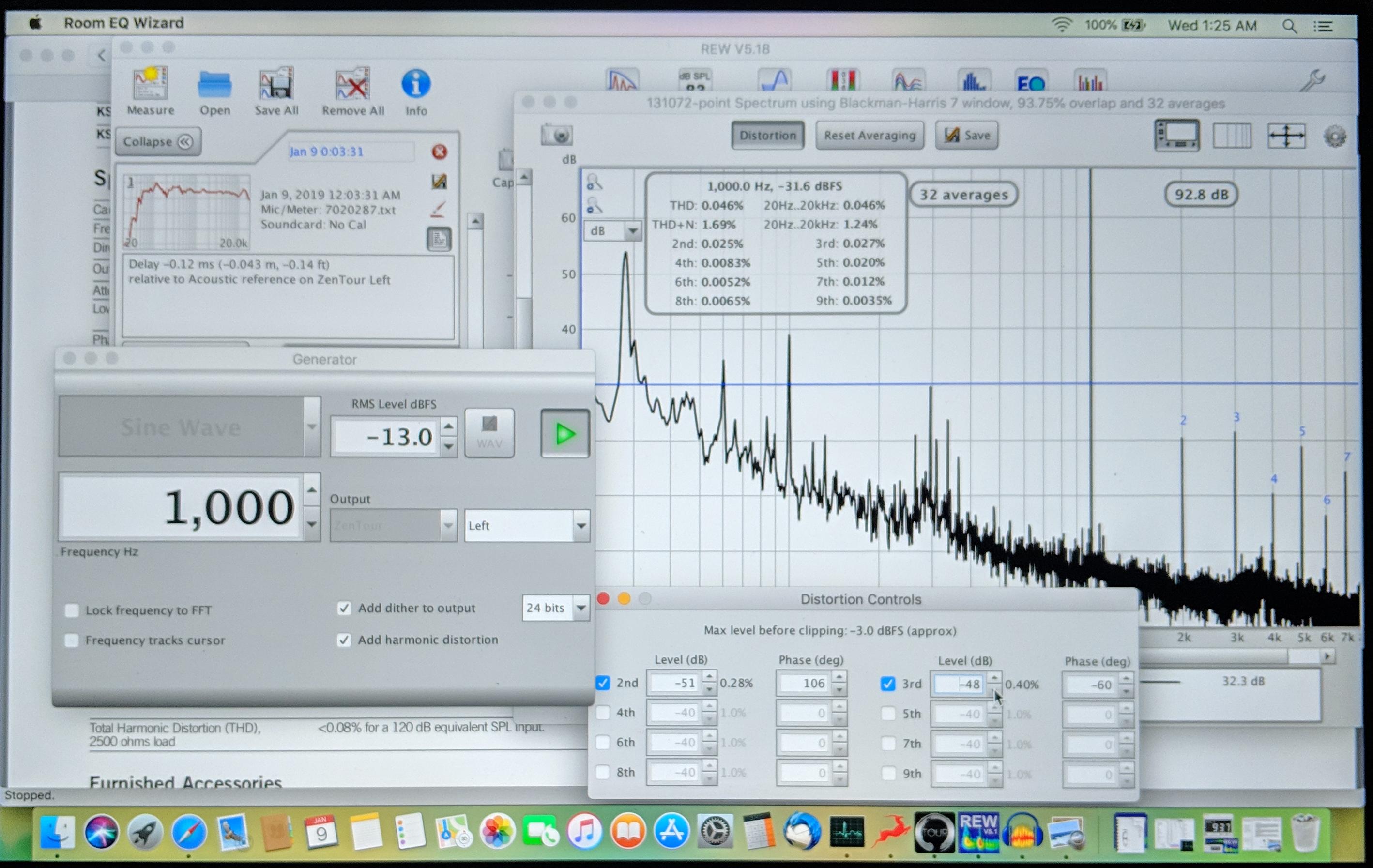Uncheck the 3rd harmonic checkbox
Image resolution: width=1373 pixels, height=868 pixels.
pos(888,683)
